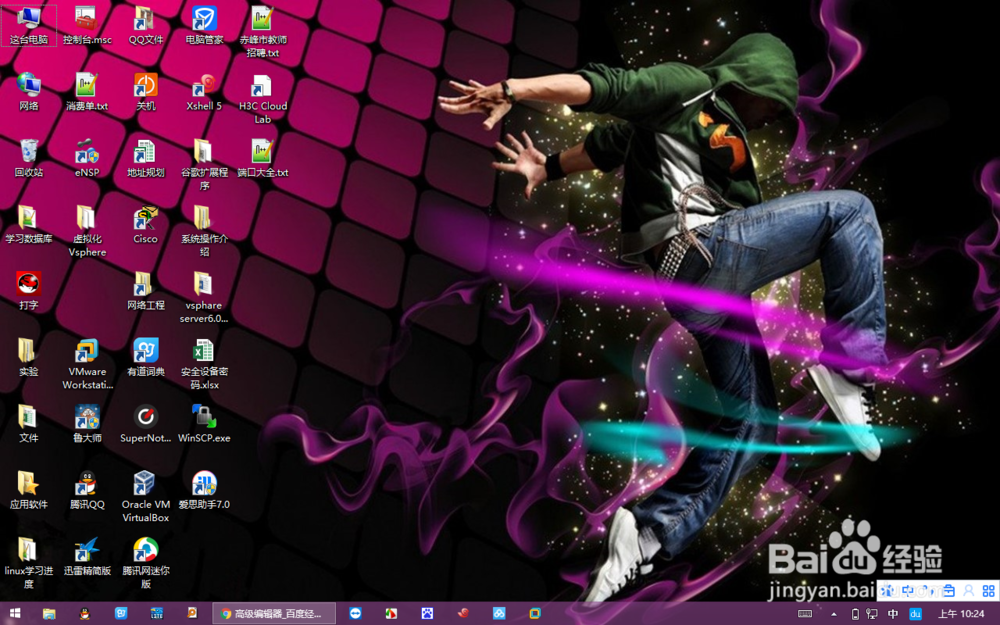Select the 消费单.txt file

click(87, 92)
